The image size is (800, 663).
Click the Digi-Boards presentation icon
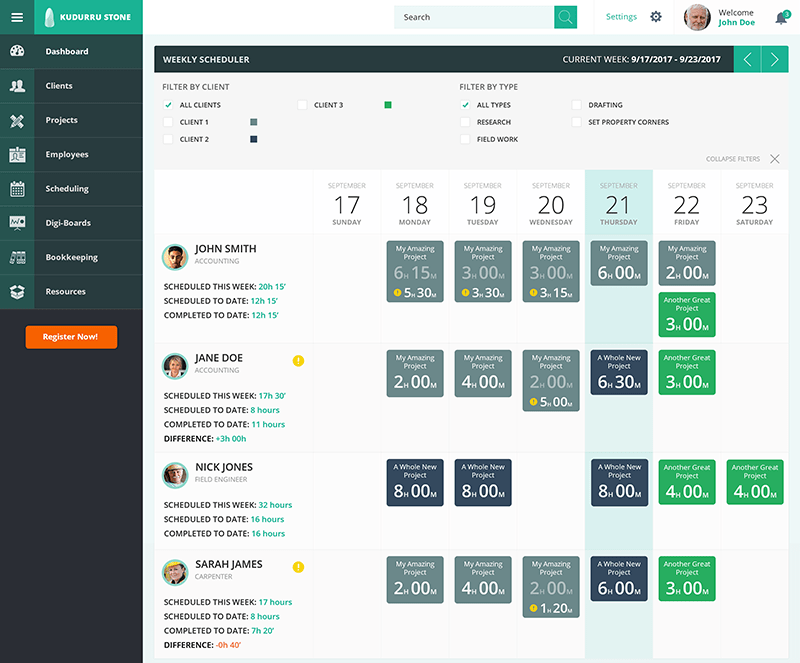tap(17, 223)
